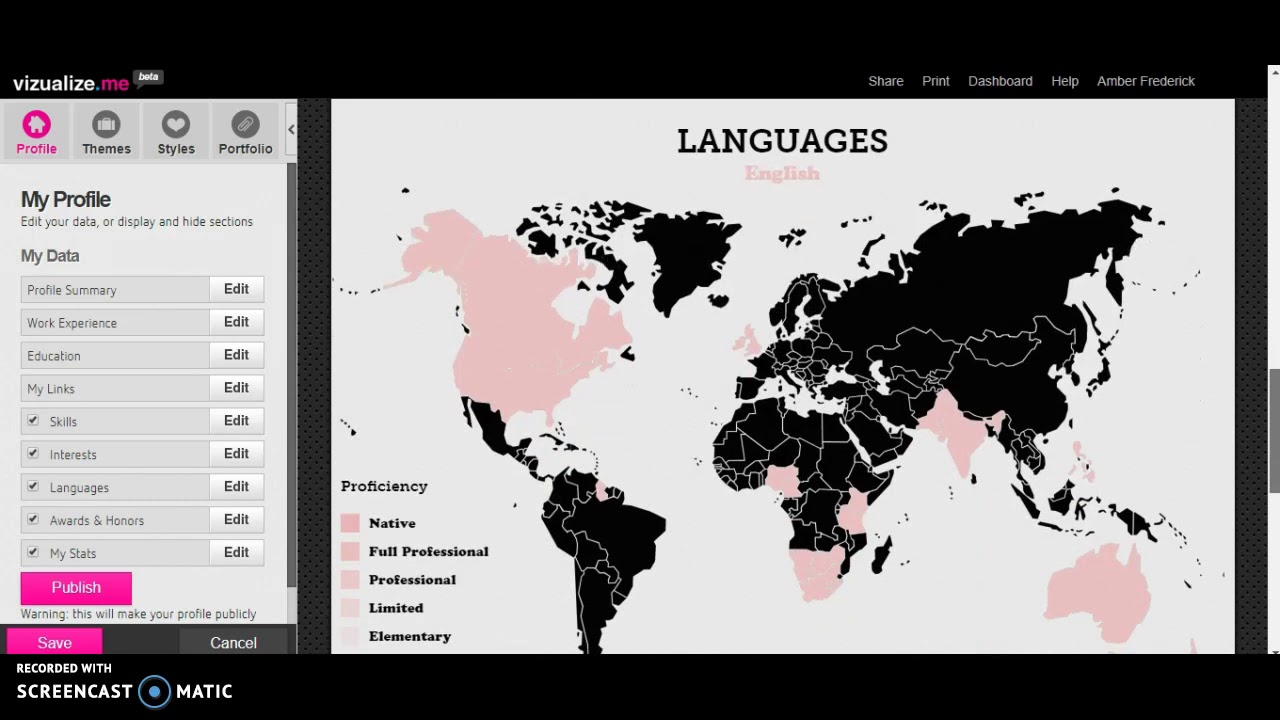The image size is (1280, 720).
Task: Click the My Links row label
Action: [51, 389]
